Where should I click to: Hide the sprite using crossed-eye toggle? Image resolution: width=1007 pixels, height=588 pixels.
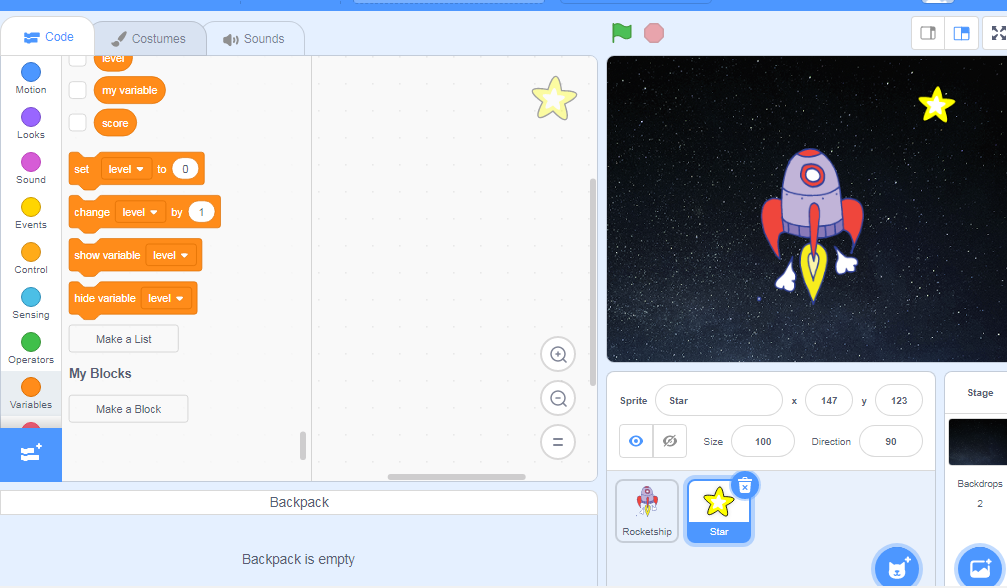(670, 441)
